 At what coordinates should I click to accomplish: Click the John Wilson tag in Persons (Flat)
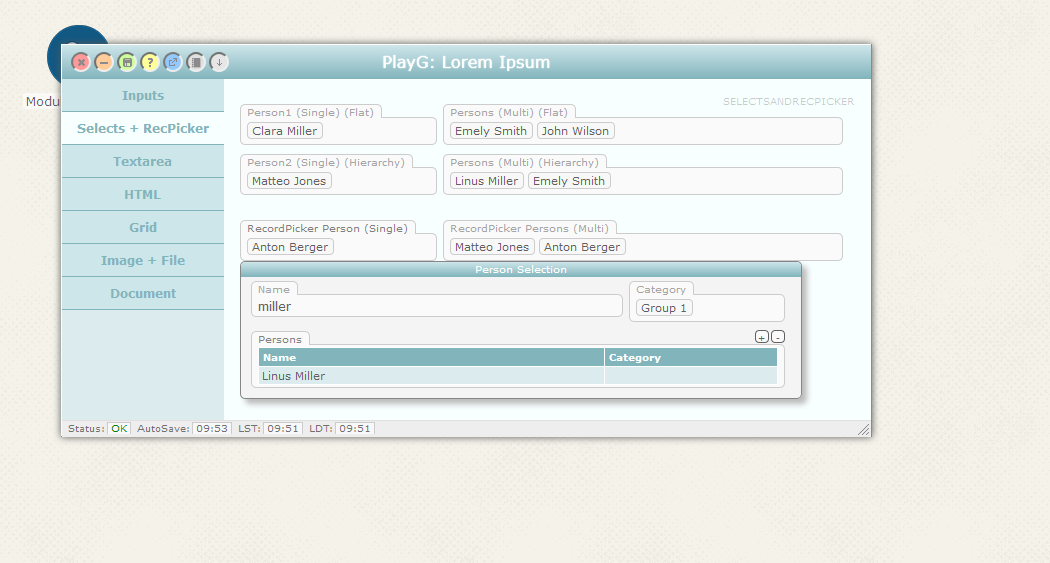(x=576, y=131)
